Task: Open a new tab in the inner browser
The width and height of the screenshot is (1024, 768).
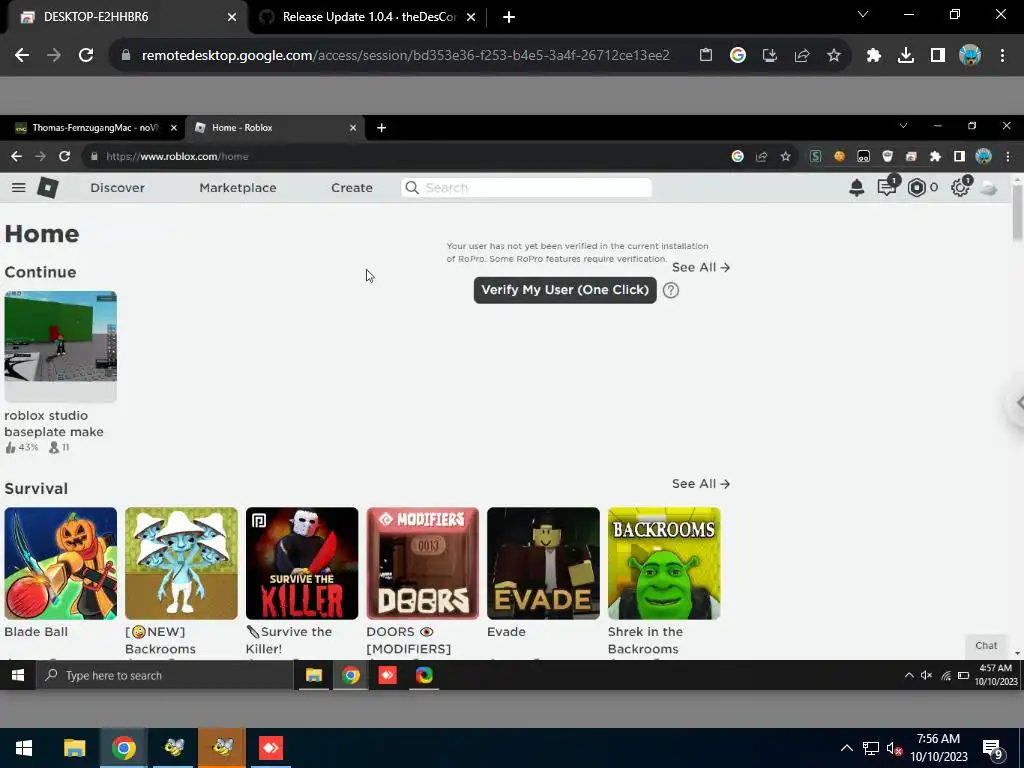Action: tap(381, 127)
